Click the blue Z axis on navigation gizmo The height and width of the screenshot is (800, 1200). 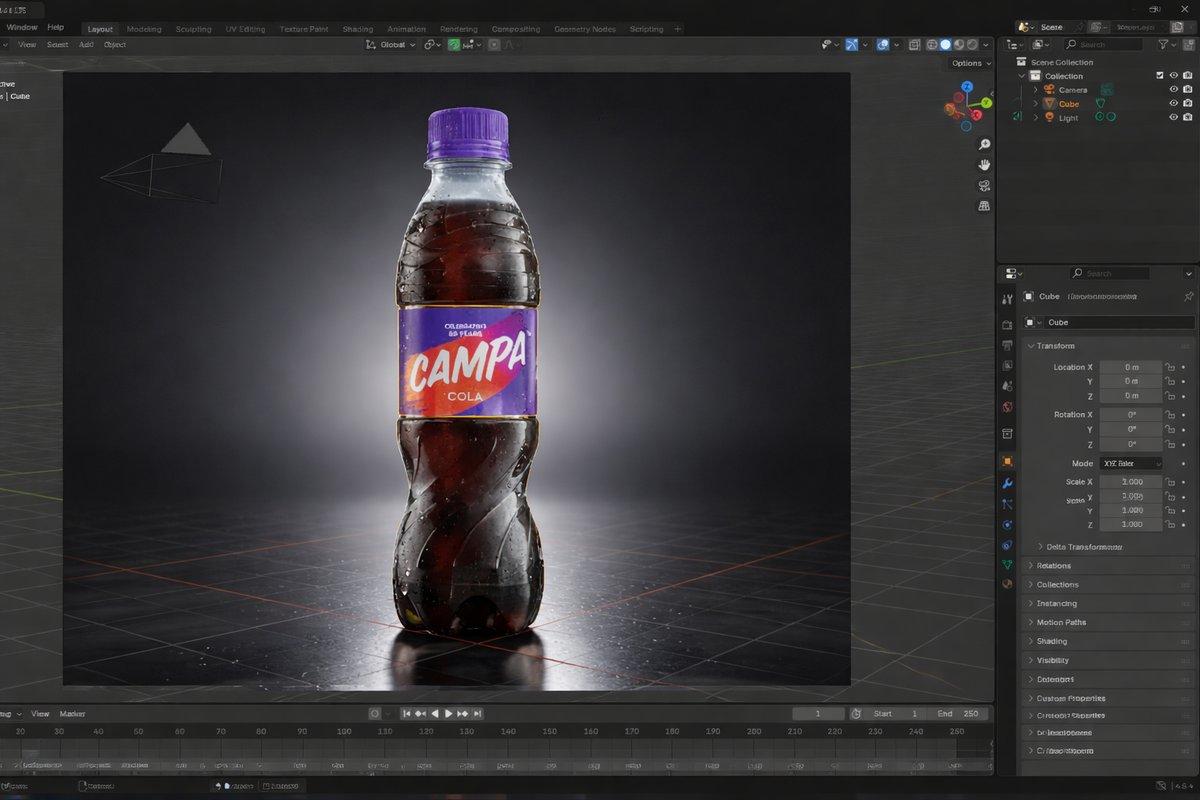coord(967,87)
